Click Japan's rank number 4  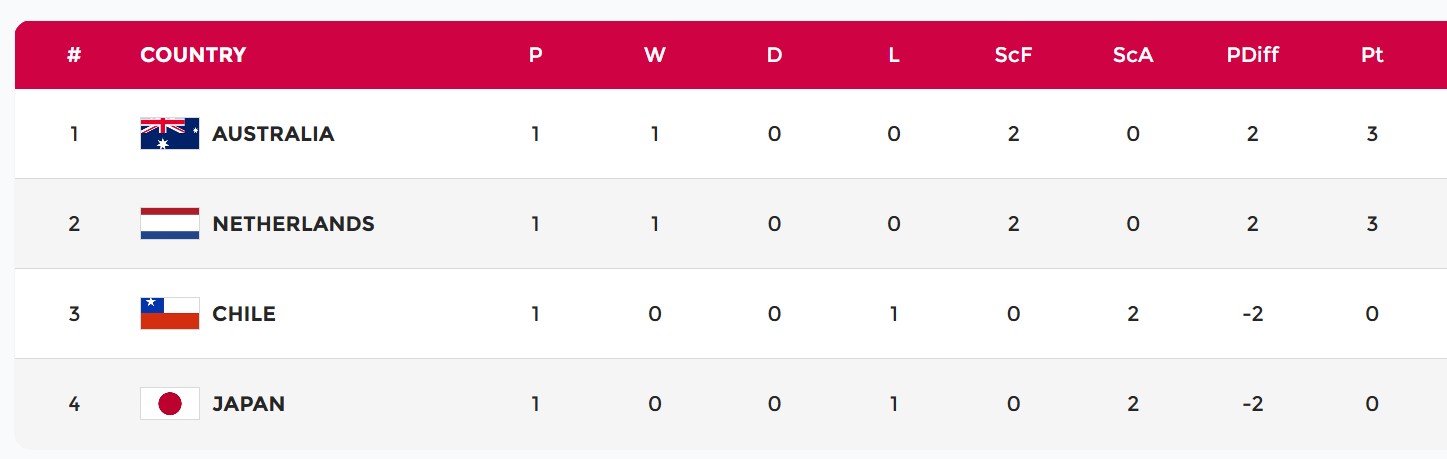[74, 404]
